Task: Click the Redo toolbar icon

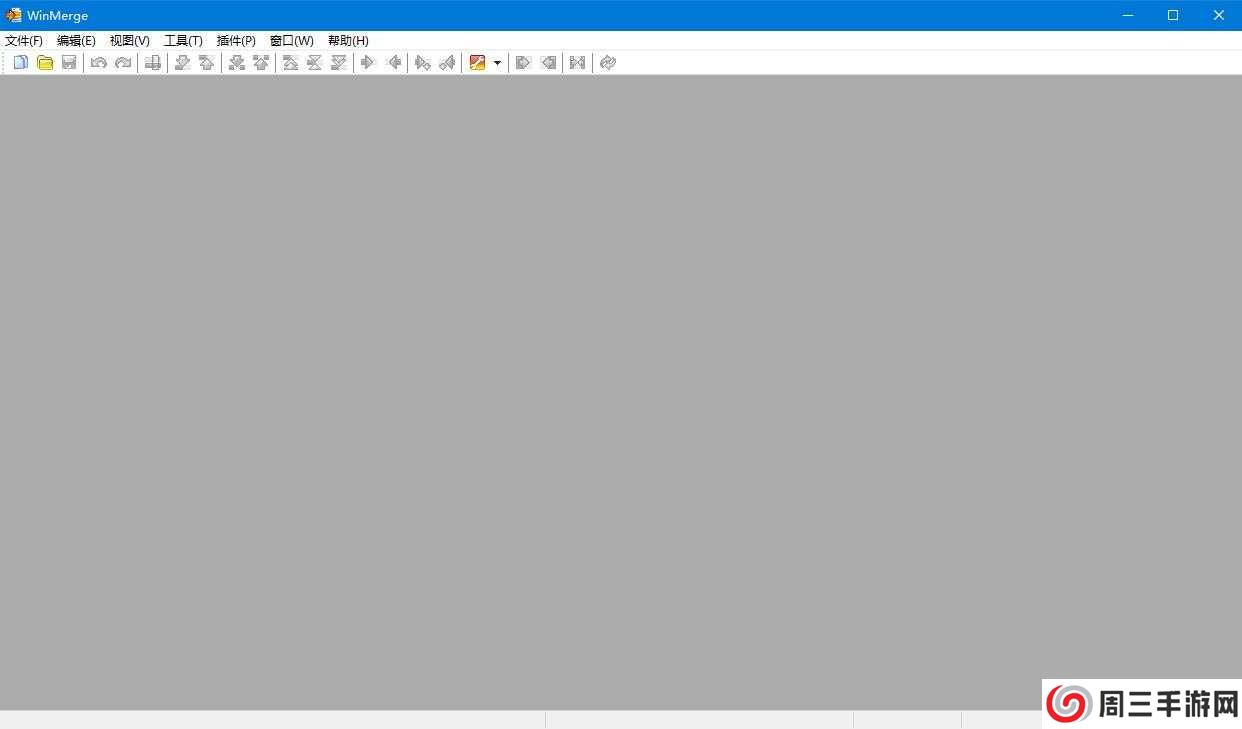Action: (123, 63)
